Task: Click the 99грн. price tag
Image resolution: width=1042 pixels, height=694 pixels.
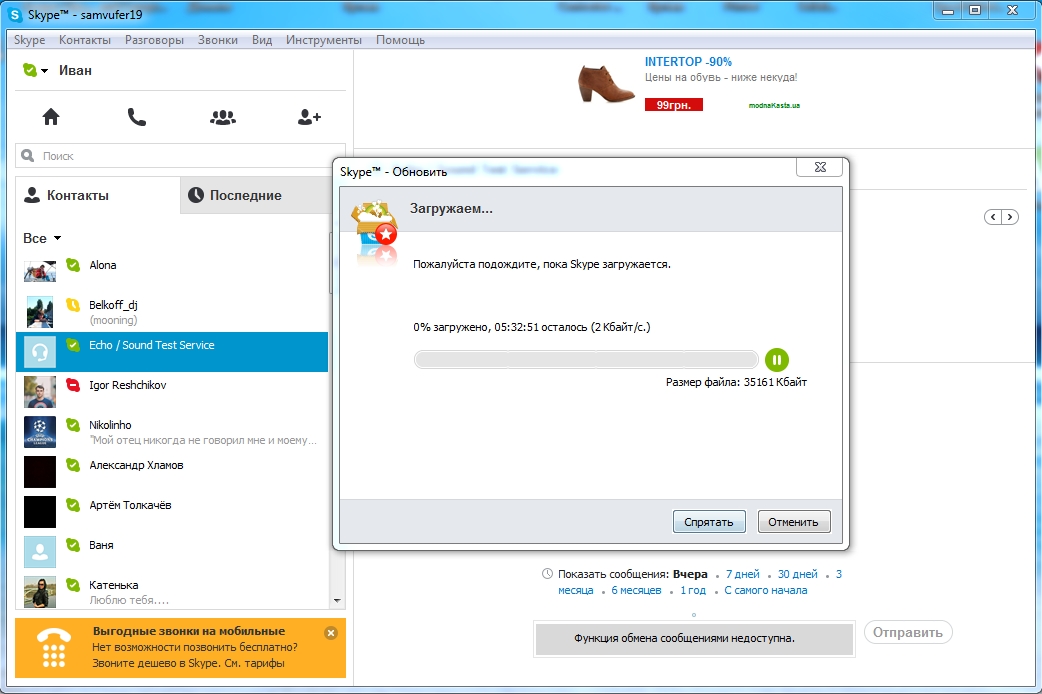Action: (673, 105)
